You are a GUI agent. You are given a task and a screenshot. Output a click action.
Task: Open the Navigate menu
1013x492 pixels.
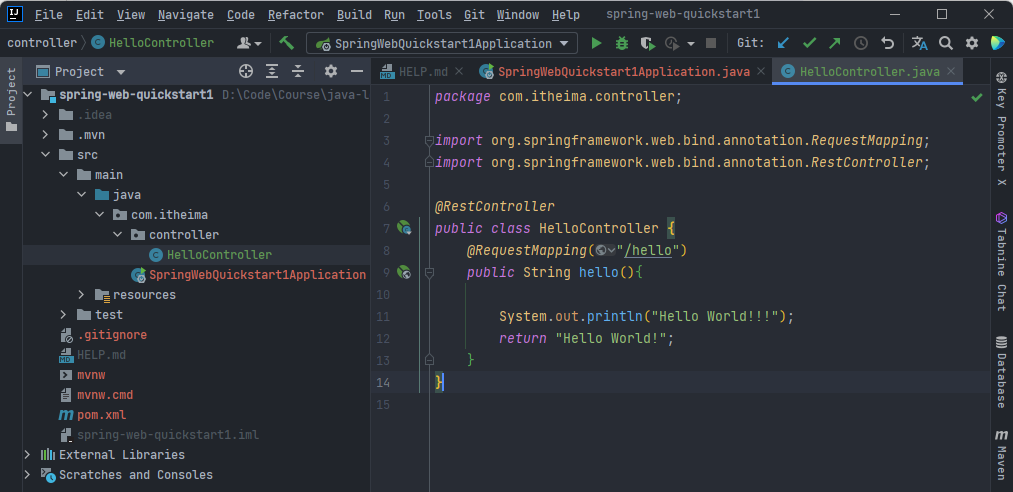(x=185, y=14)
